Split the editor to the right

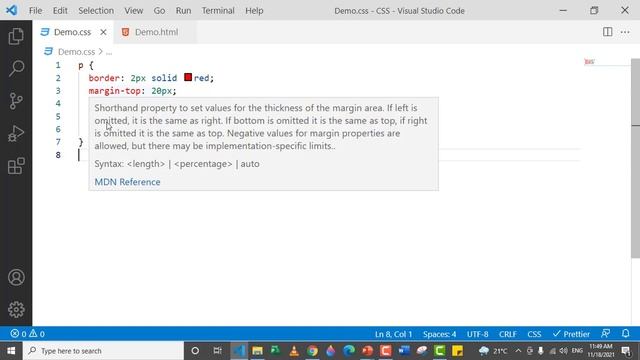[607, 32]
